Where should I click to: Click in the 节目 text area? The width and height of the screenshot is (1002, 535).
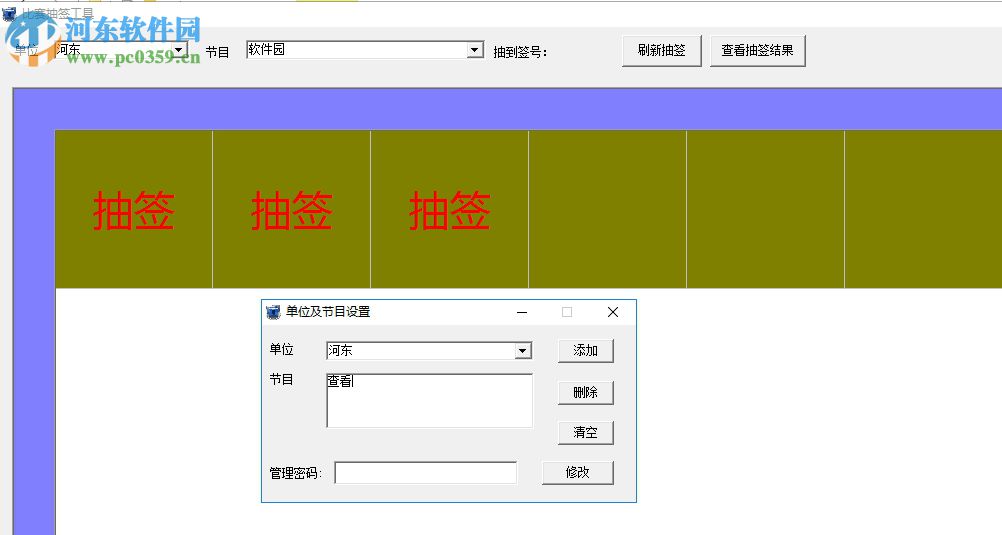pos(429,401)
